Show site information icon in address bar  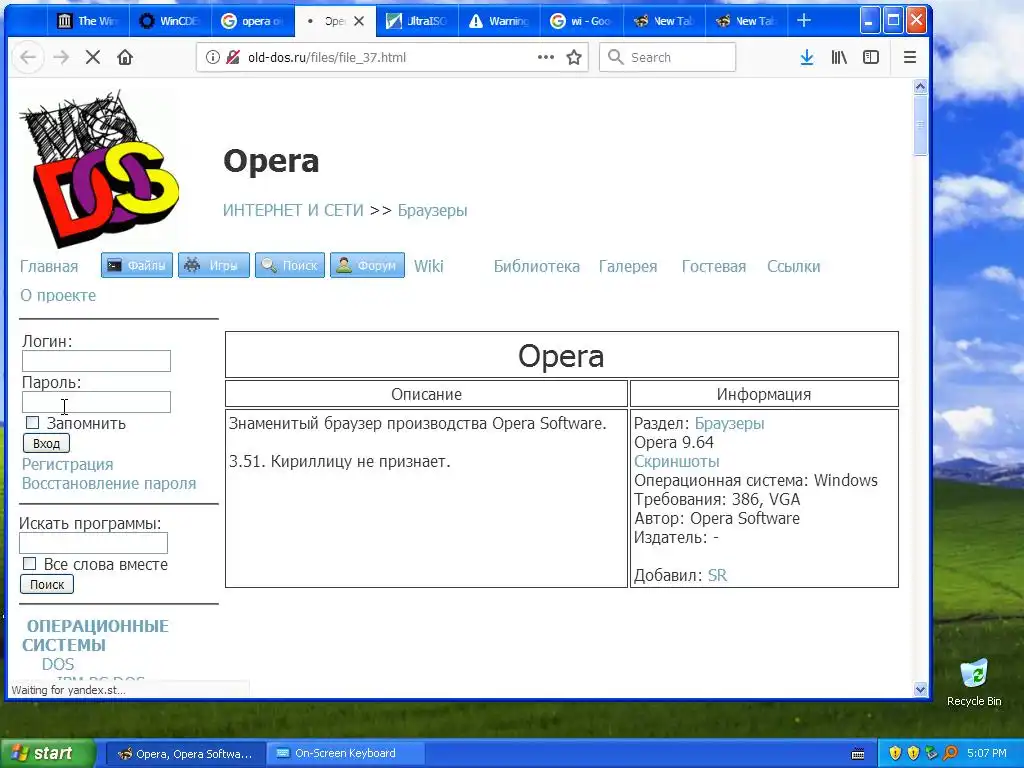tap(213, 57)
